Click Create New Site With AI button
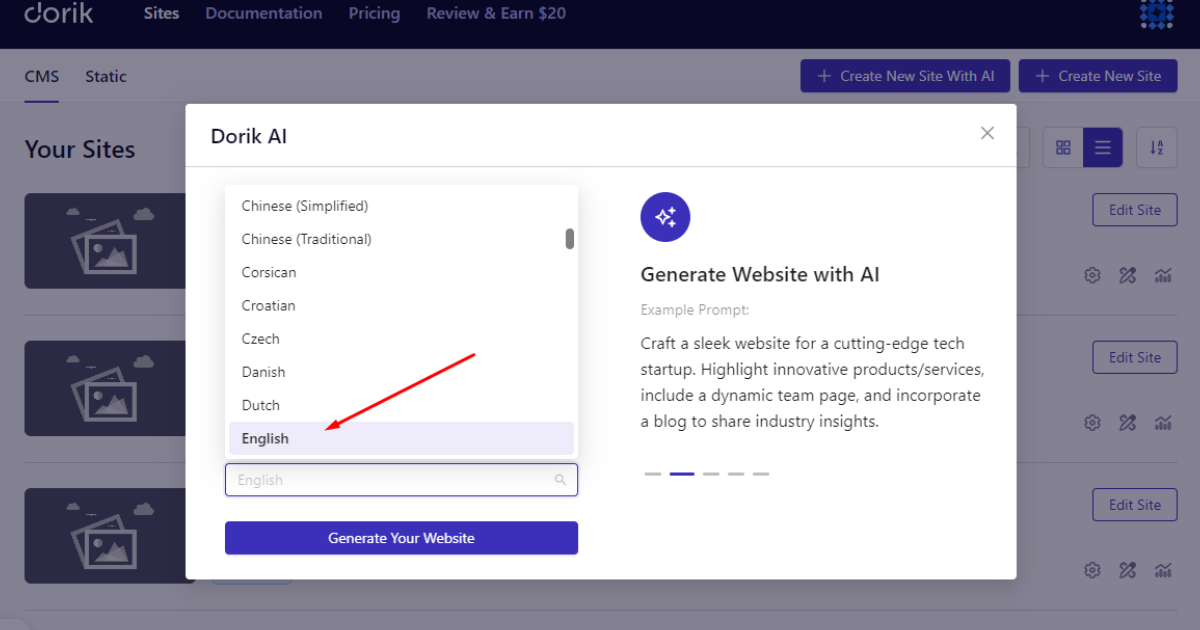This screenshot has width=1200, height=630. click(x=905, y=76)
